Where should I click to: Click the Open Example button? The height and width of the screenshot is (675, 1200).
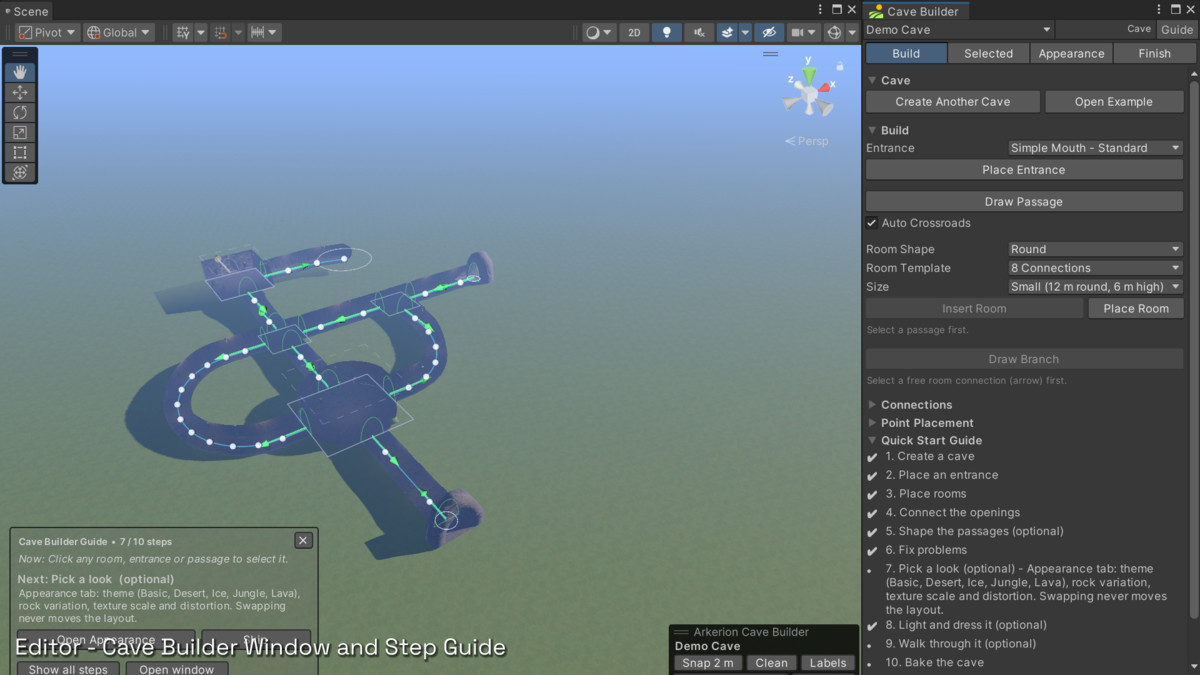click(x=1114, y=102)
